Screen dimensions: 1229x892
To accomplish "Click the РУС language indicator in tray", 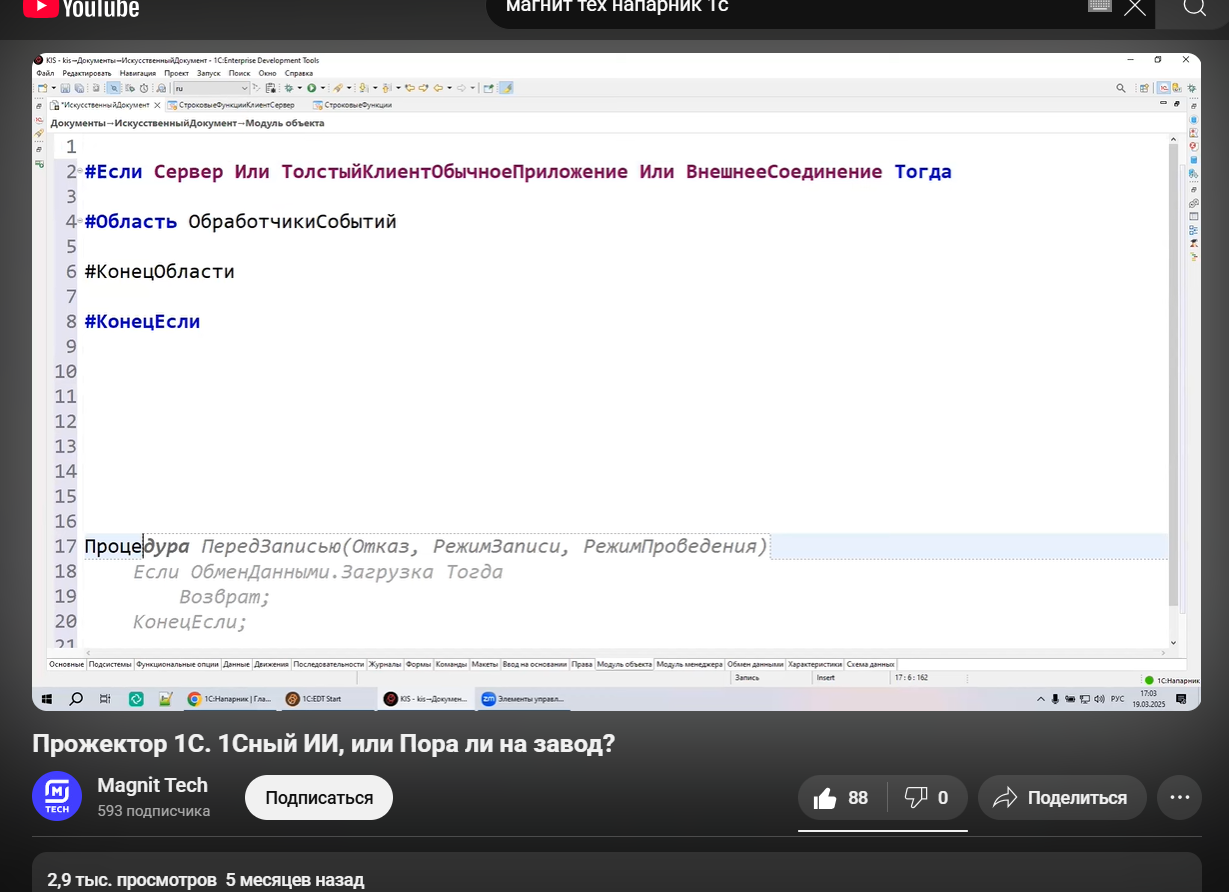I will click(1117, 699).
